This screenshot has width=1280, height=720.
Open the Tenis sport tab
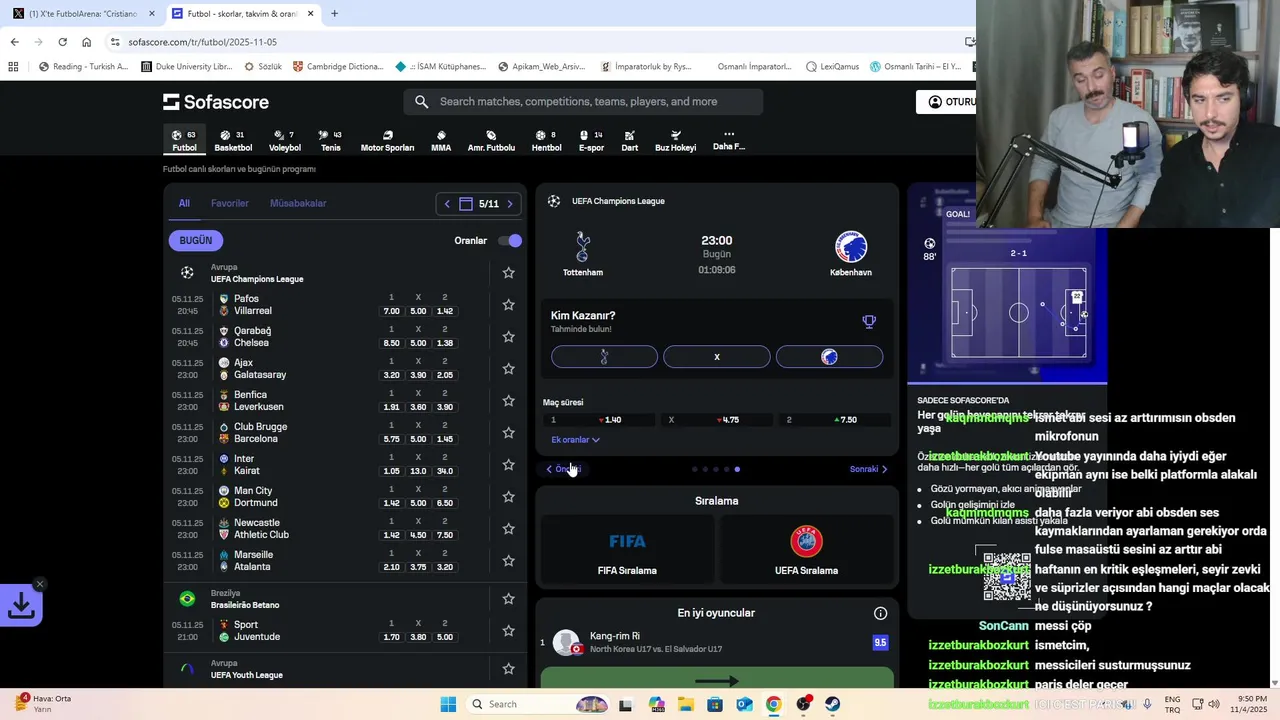(330, 141)
